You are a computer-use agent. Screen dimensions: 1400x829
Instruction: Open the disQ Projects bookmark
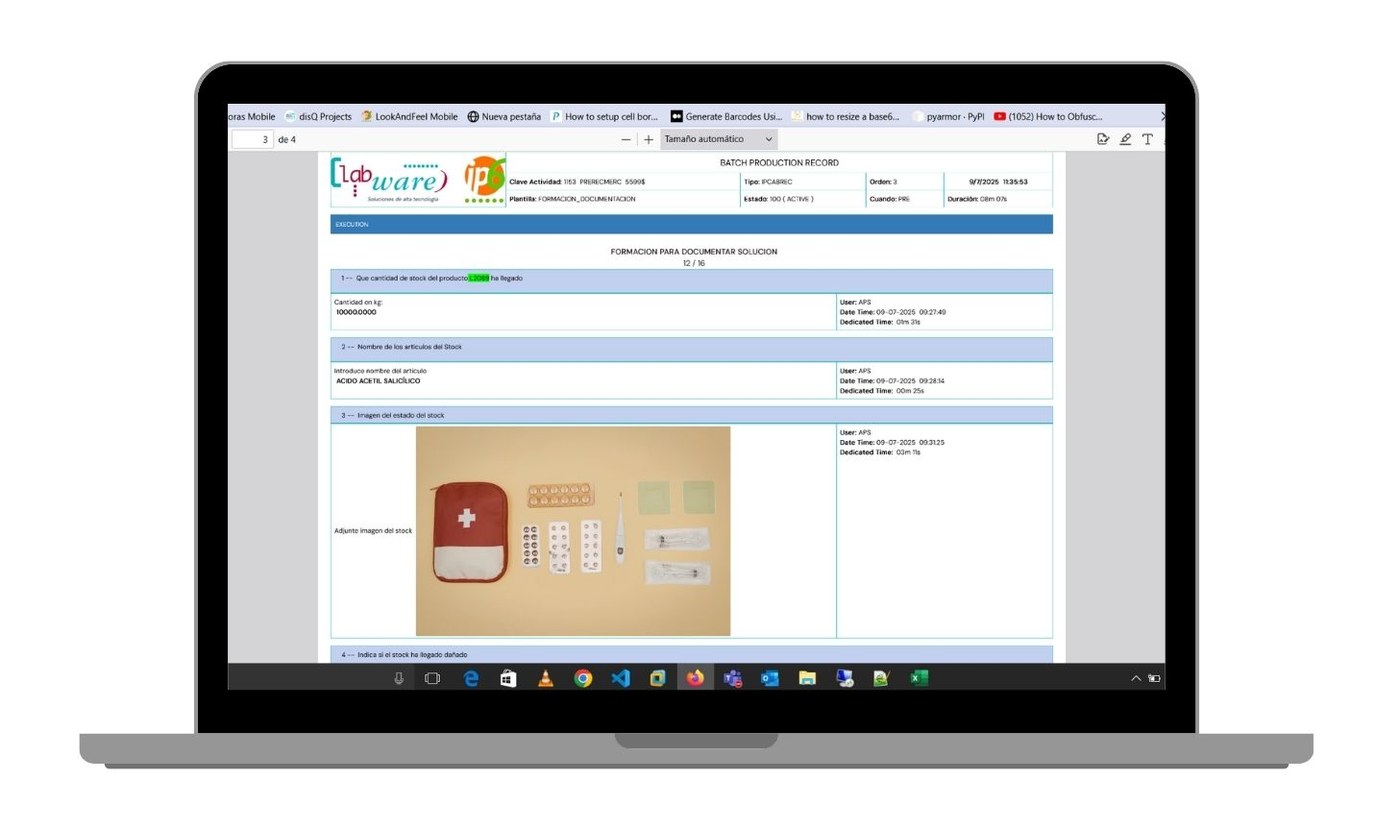(318, 117)
